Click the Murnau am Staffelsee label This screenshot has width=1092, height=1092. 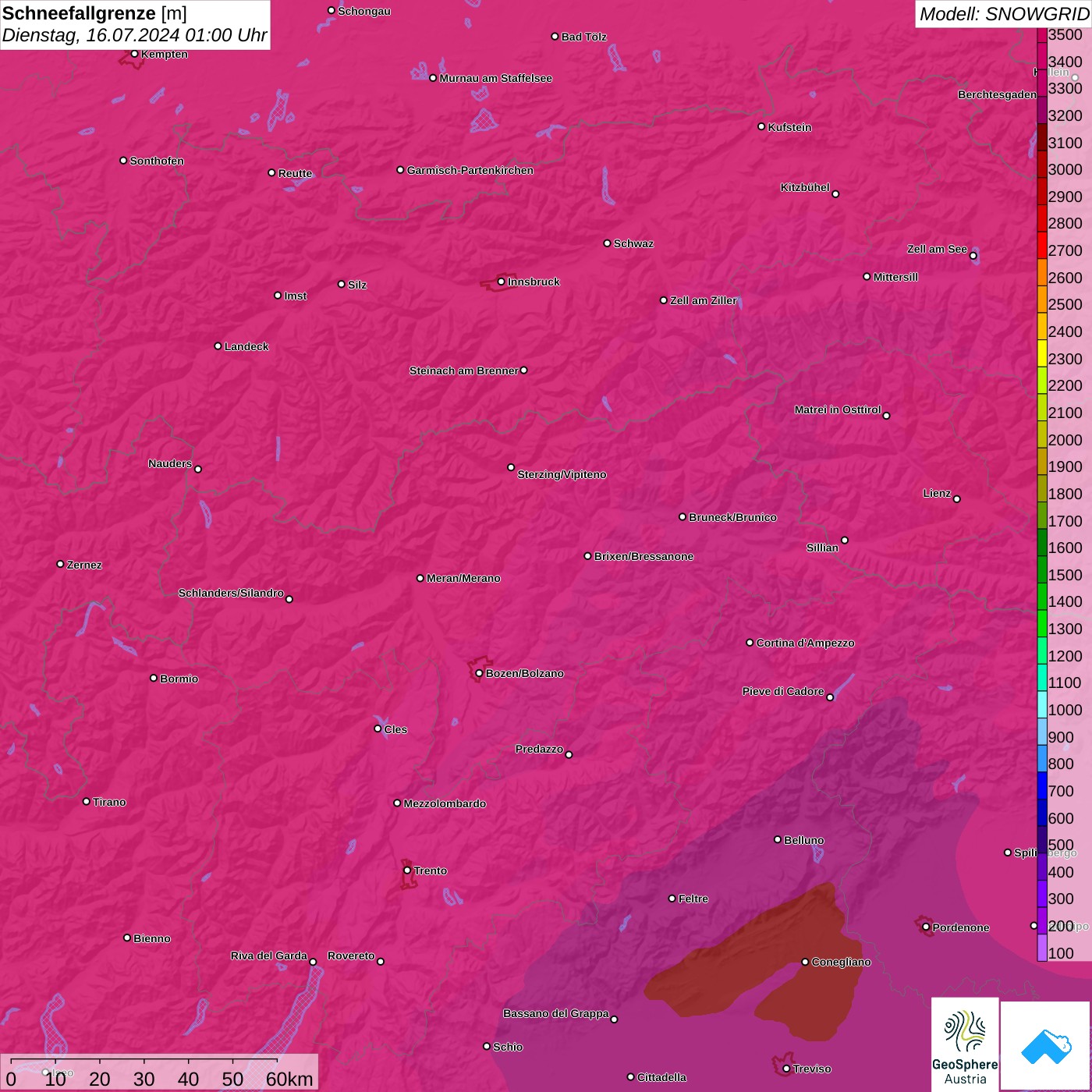(x=495, y=78)
